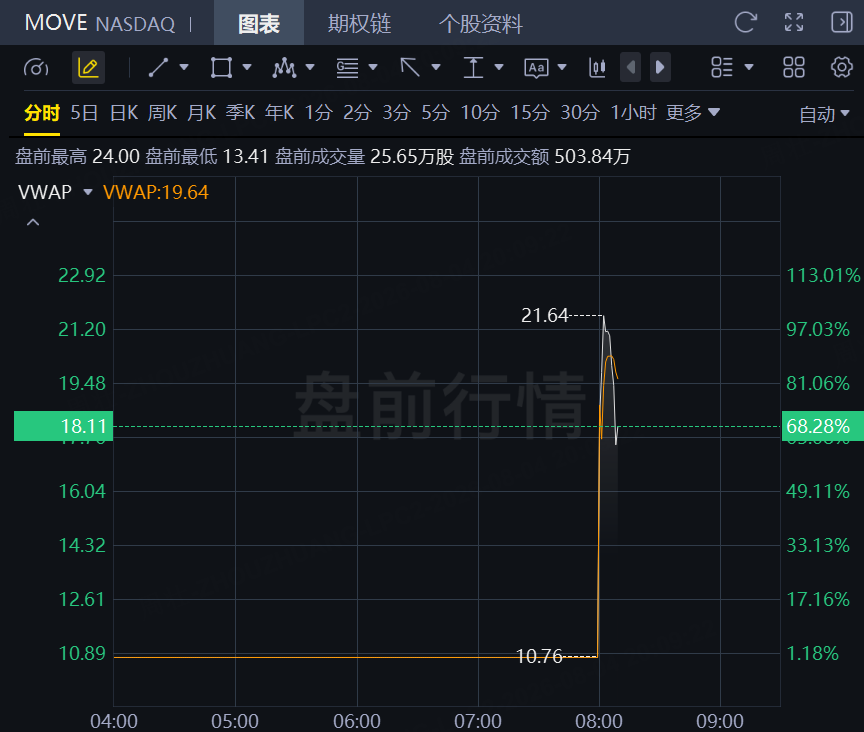Click the VWAP:19.64 value text
Screen dimensions: 864x732
click(x=156, y=192)
